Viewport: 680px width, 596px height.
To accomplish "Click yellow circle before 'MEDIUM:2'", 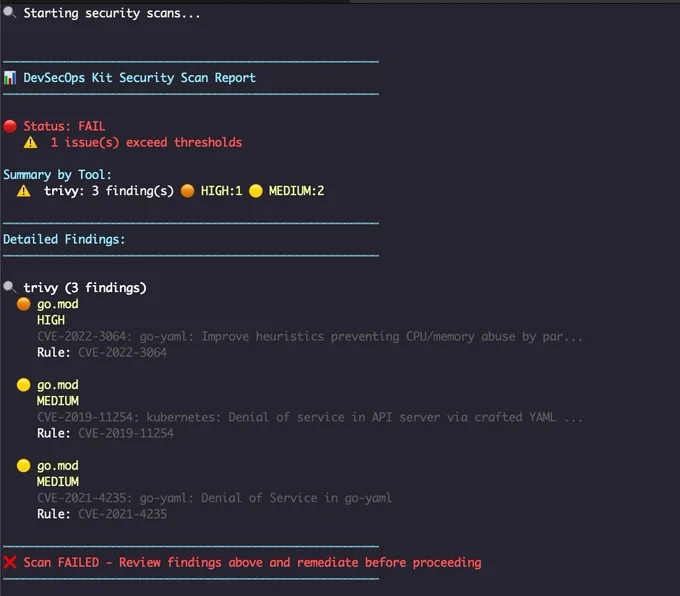I will pos(256,191).
